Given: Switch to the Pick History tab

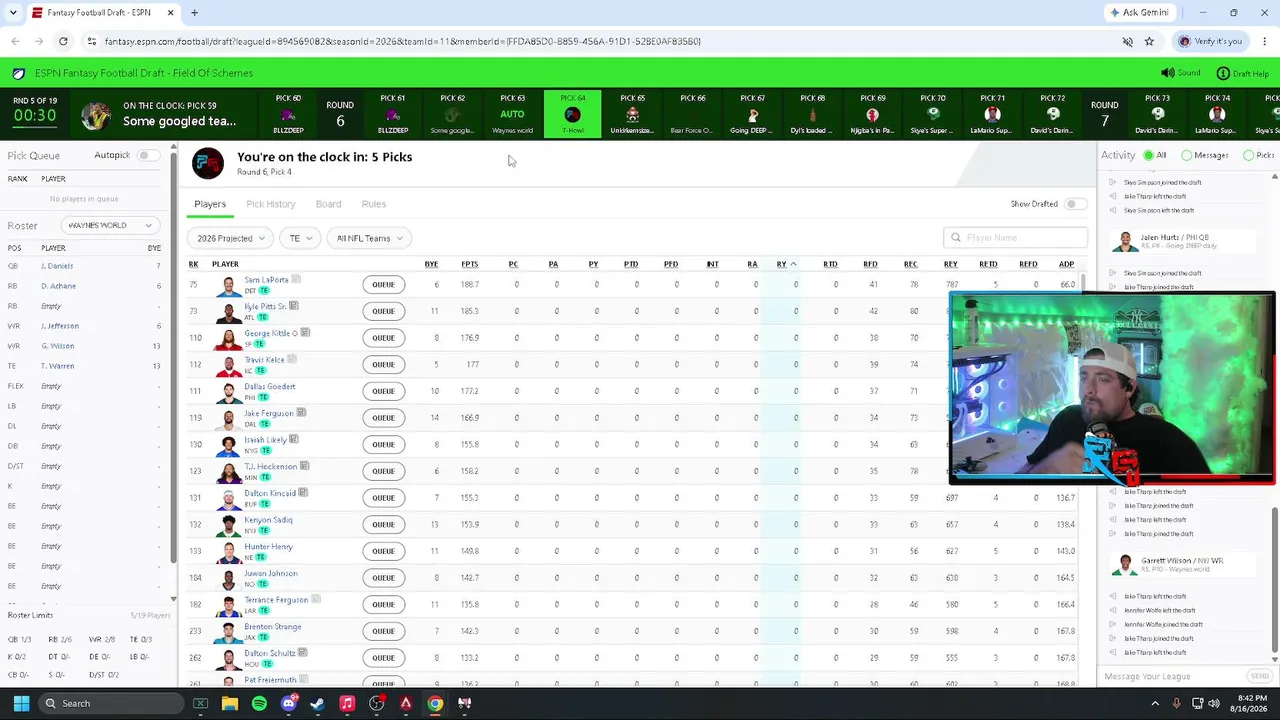Looking at the screenshot, I should coord(270,204).
